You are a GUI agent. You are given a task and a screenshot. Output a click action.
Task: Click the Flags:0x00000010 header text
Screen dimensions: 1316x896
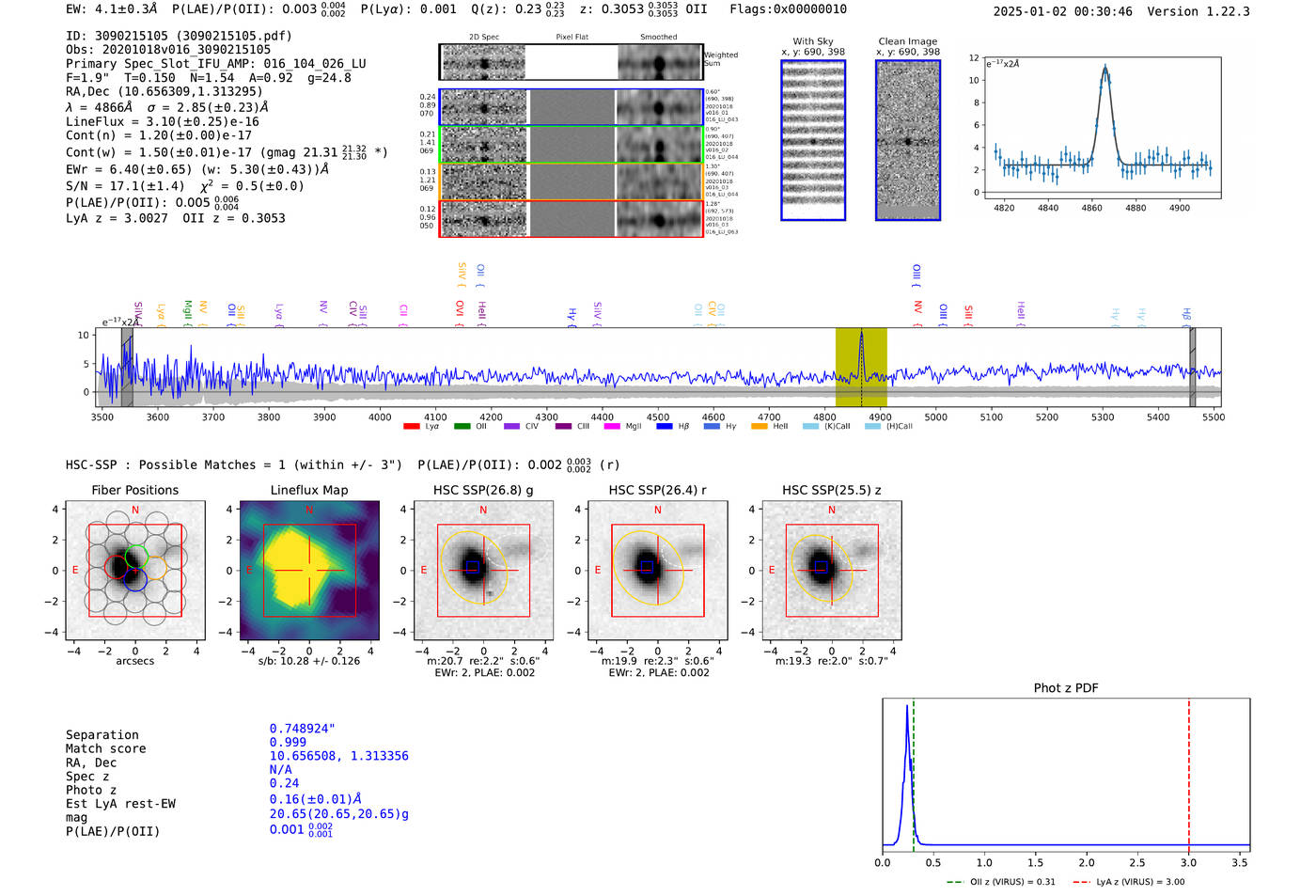click(789, 9)
